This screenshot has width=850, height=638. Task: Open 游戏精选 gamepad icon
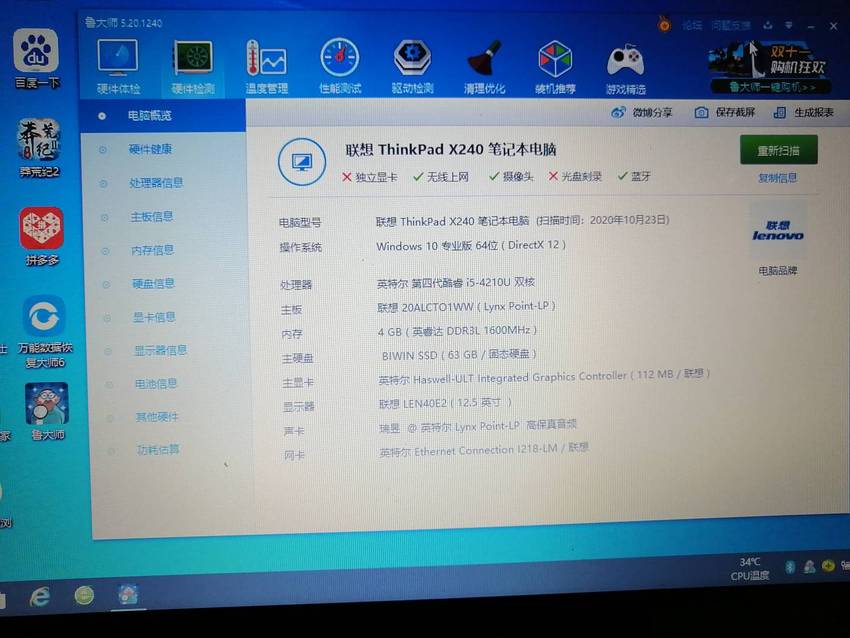click(626, 69)
